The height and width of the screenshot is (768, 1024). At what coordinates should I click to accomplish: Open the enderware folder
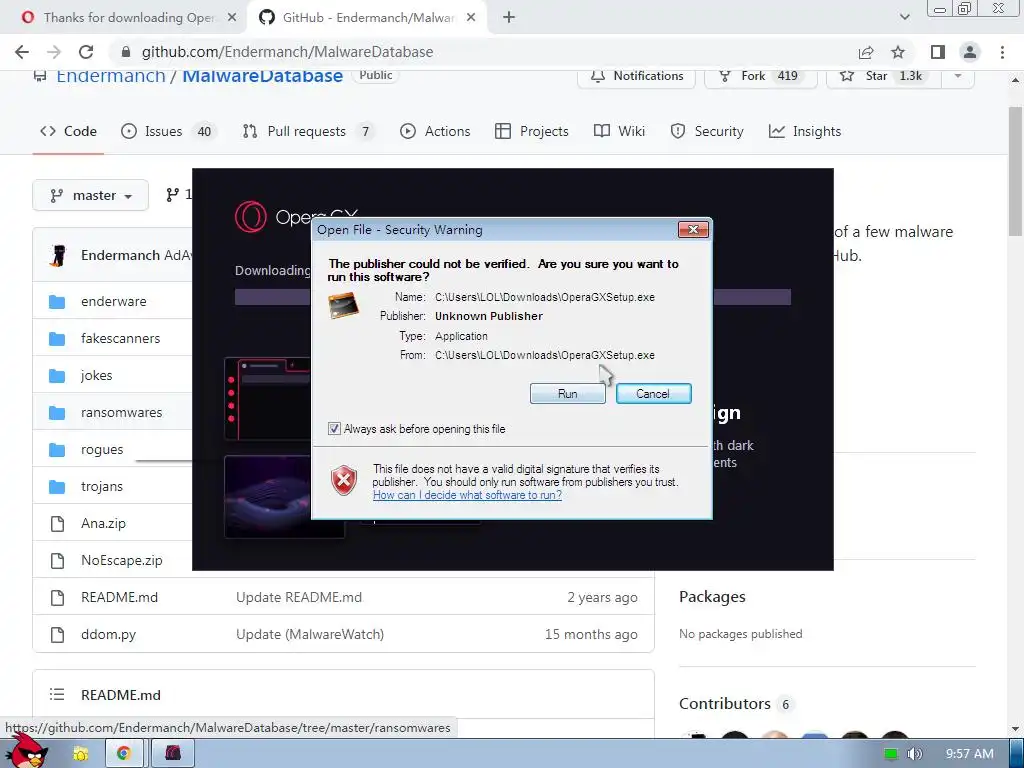coord(114,302)
